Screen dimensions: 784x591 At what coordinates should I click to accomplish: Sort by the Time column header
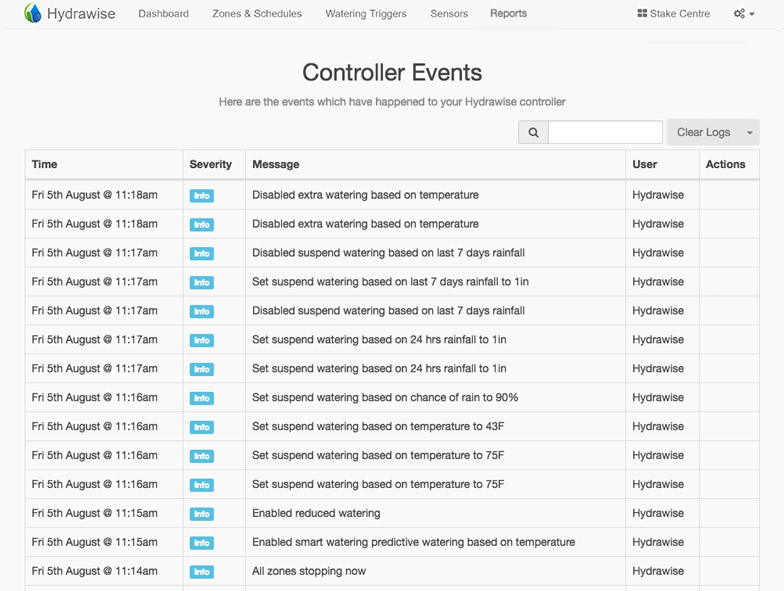pos(44,164)
